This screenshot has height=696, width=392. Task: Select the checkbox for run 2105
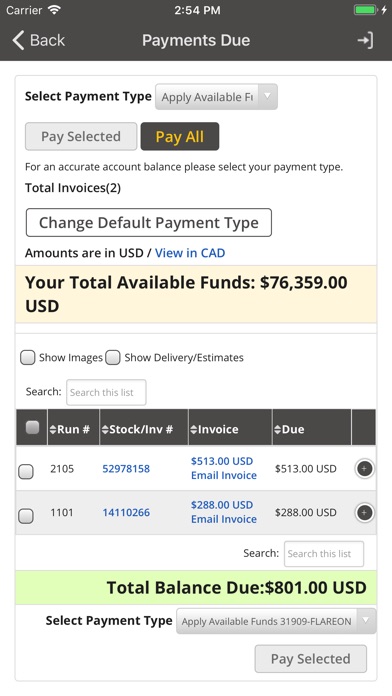(x=26, y=471)
